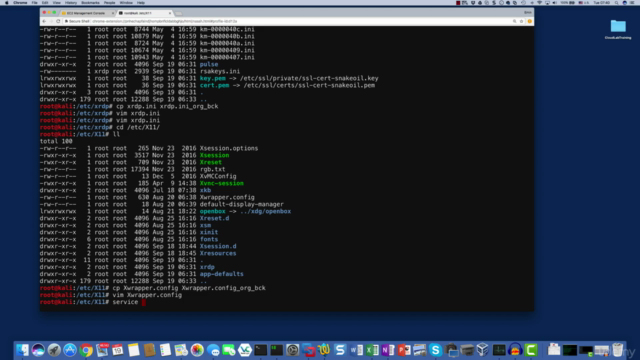Click the 'app-defaults' directory name
Image resolution: width=640 pixels, height=360 pixels.
pos(221,274)
